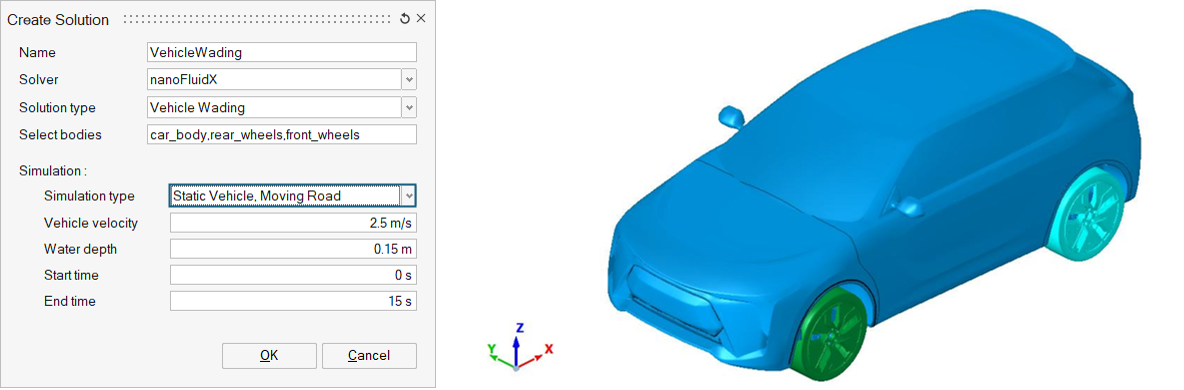The image size is (1184, 390).
Task: Open the Solver dropdown arrow
Action: point(409,79)
